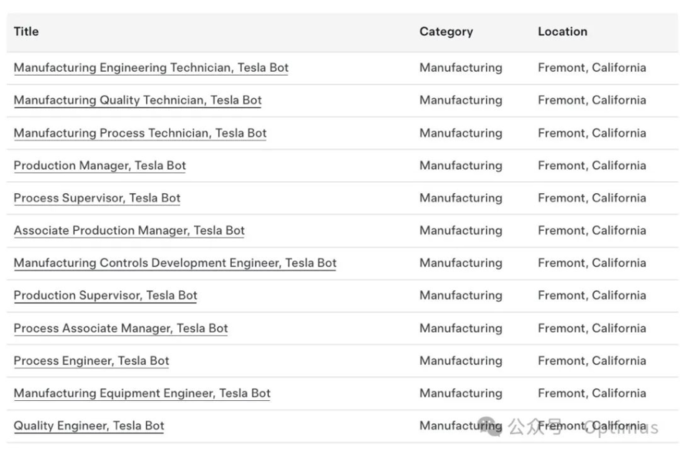Click the Location column header
This screenshot has width=680, height=454.
(x=562, y=32)
